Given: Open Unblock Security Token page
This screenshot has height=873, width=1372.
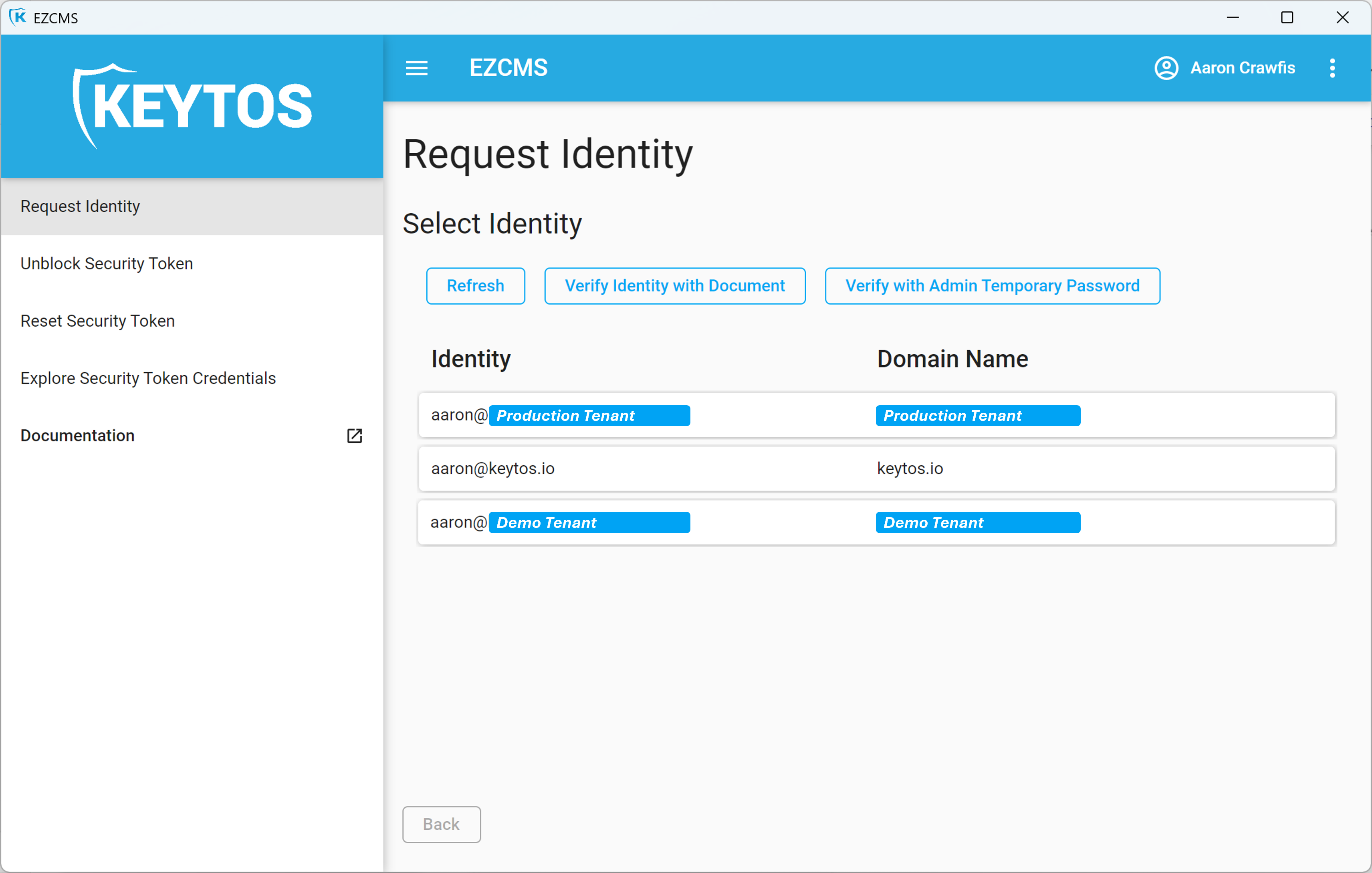Looking at the screenshot, I should [107, 263].
